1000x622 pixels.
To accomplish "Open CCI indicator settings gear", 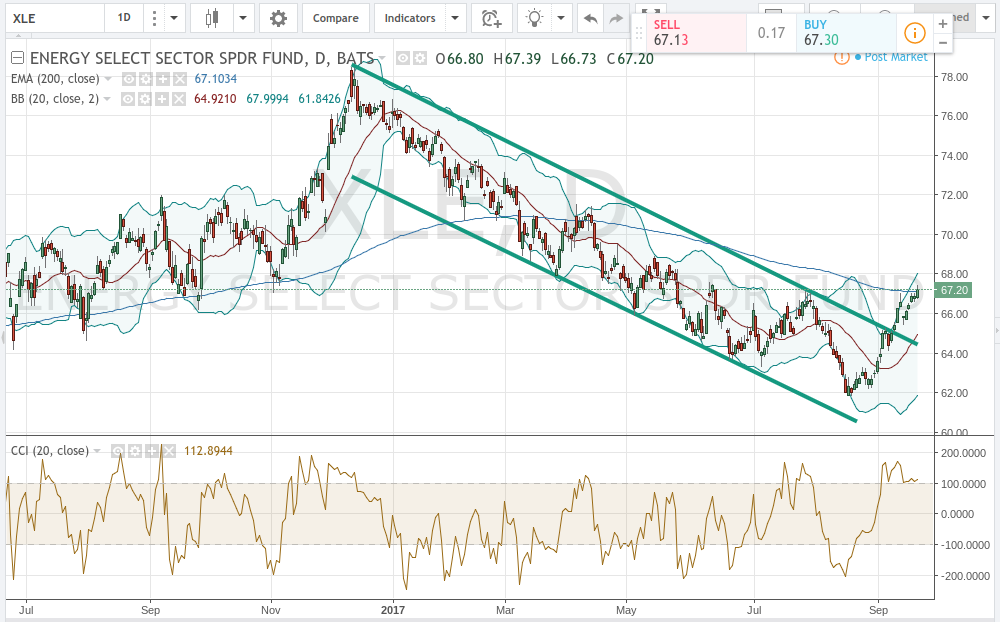I will coord(135,451).
